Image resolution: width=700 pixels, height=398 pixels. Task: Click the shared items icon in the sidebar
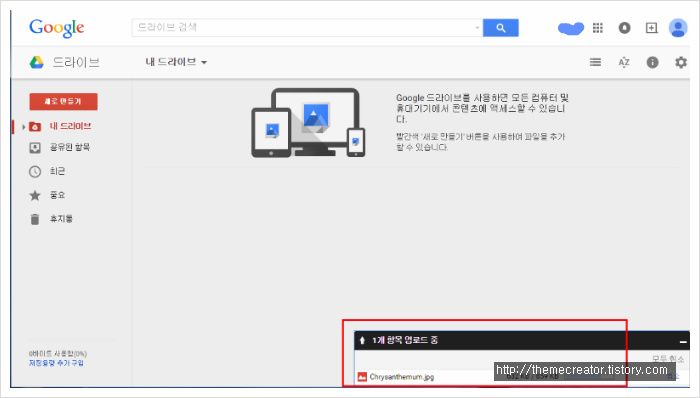(x=35, y=148)
